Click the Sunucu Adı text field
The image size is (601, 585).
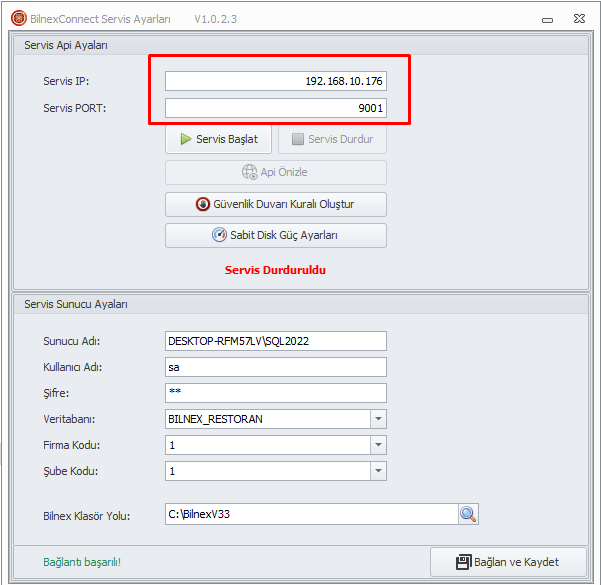click(x=275, y=341)
